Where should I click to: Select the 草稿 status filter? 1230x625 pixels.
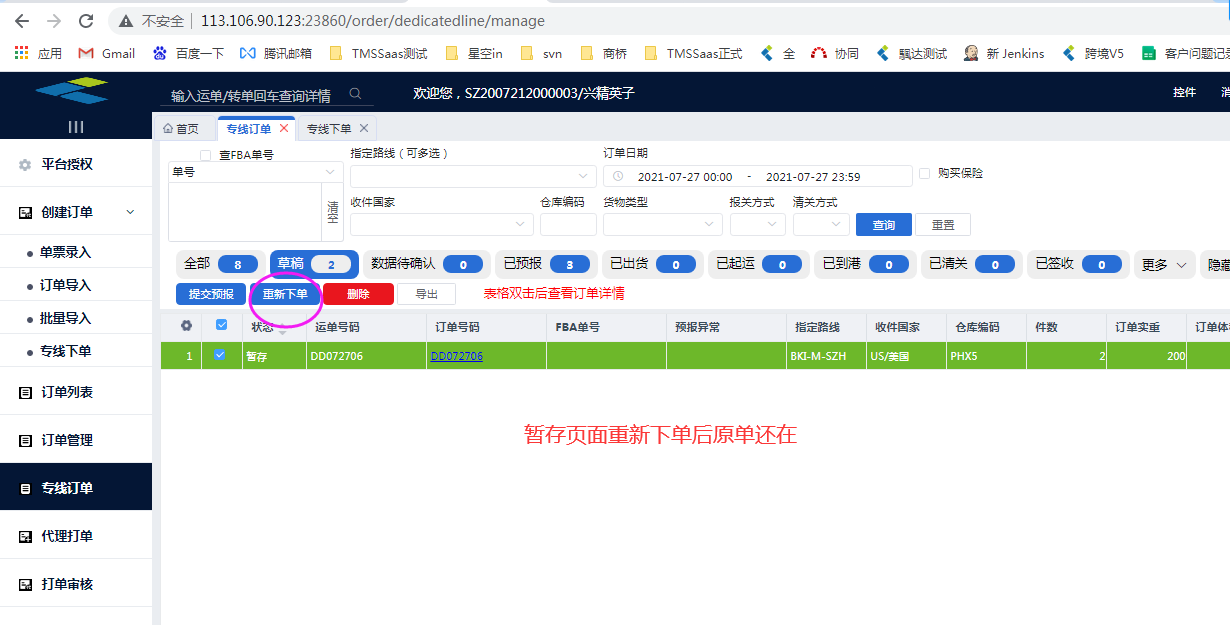tap(314, 264)
